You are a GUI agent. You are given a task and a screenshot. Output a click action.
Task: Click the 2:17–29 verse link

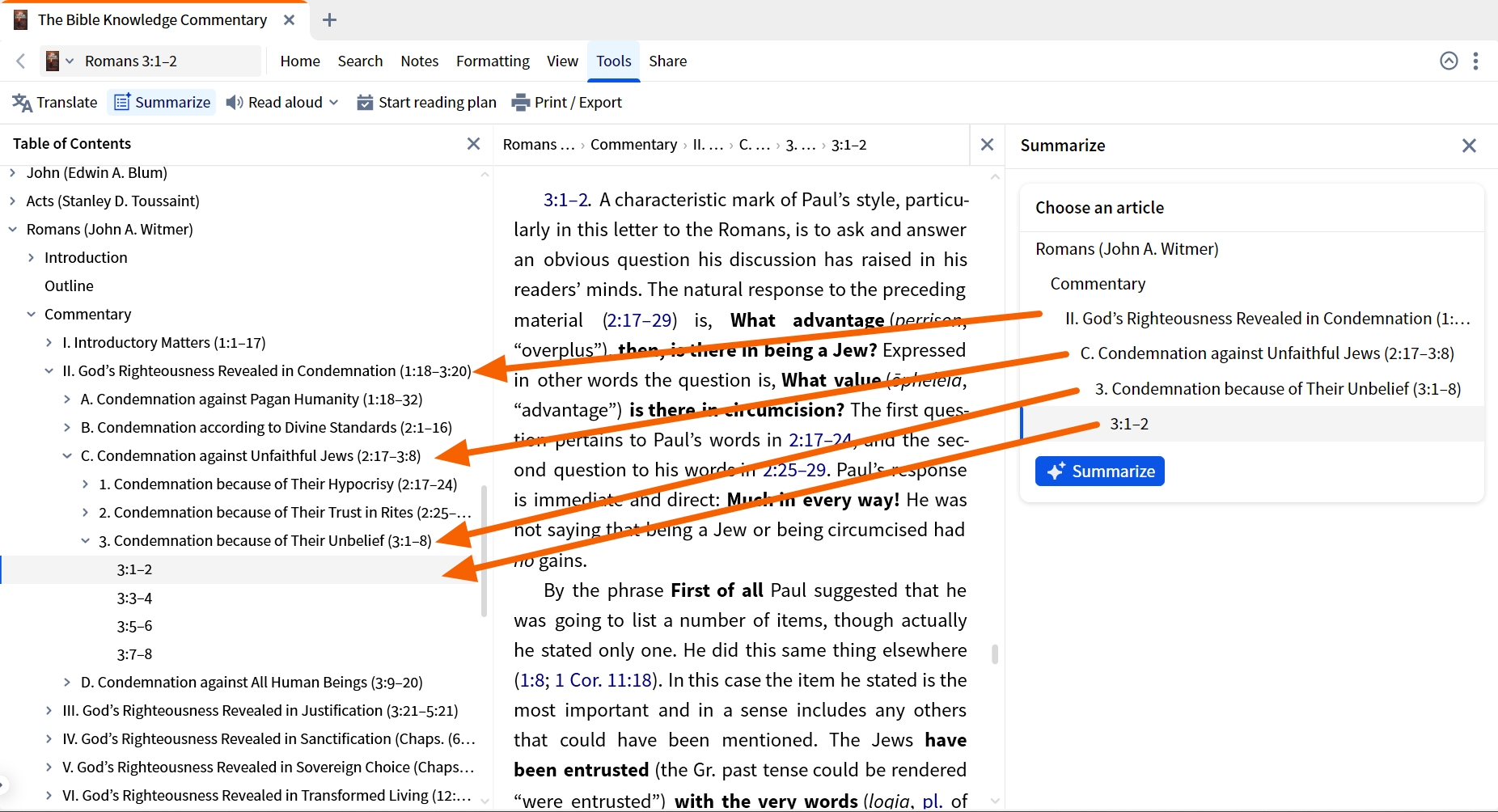point(640,320)
